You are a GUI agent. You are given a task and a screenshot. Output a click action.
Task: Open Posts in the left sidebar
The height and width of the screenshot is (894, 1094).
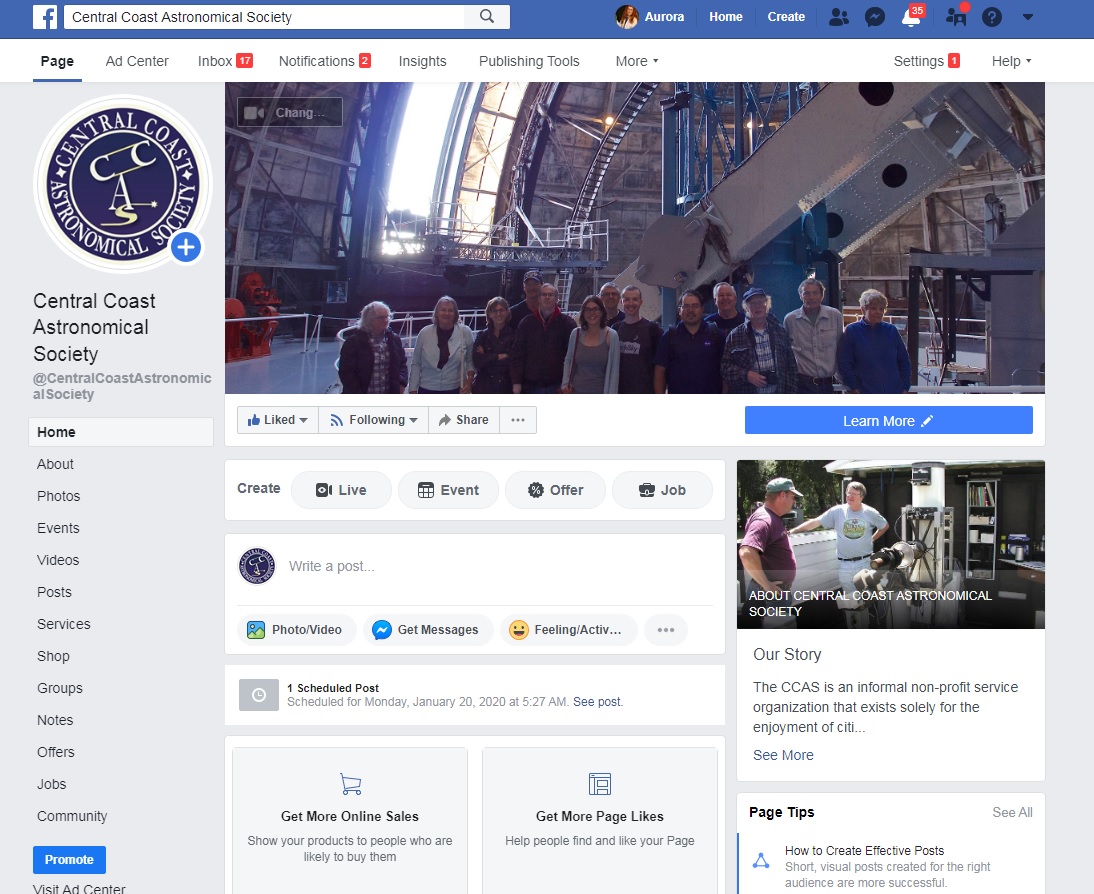[x=54, y=593]
